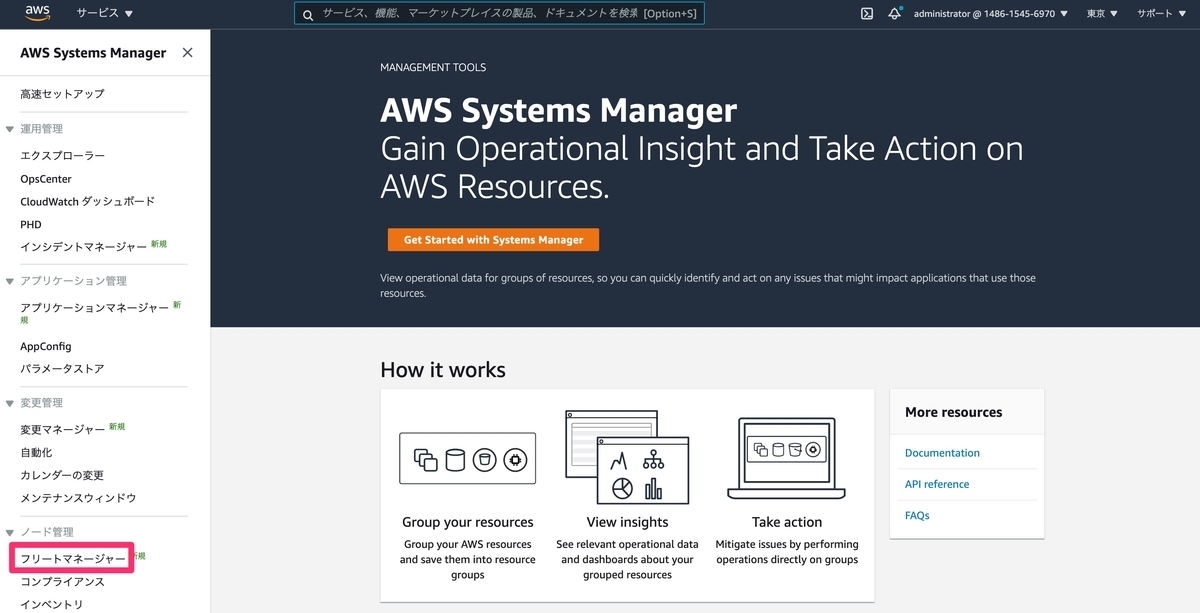Click the AWS Systems Manager sidebar title
The width and height of the screenshot is (1200, 613).
pos(93,53)
